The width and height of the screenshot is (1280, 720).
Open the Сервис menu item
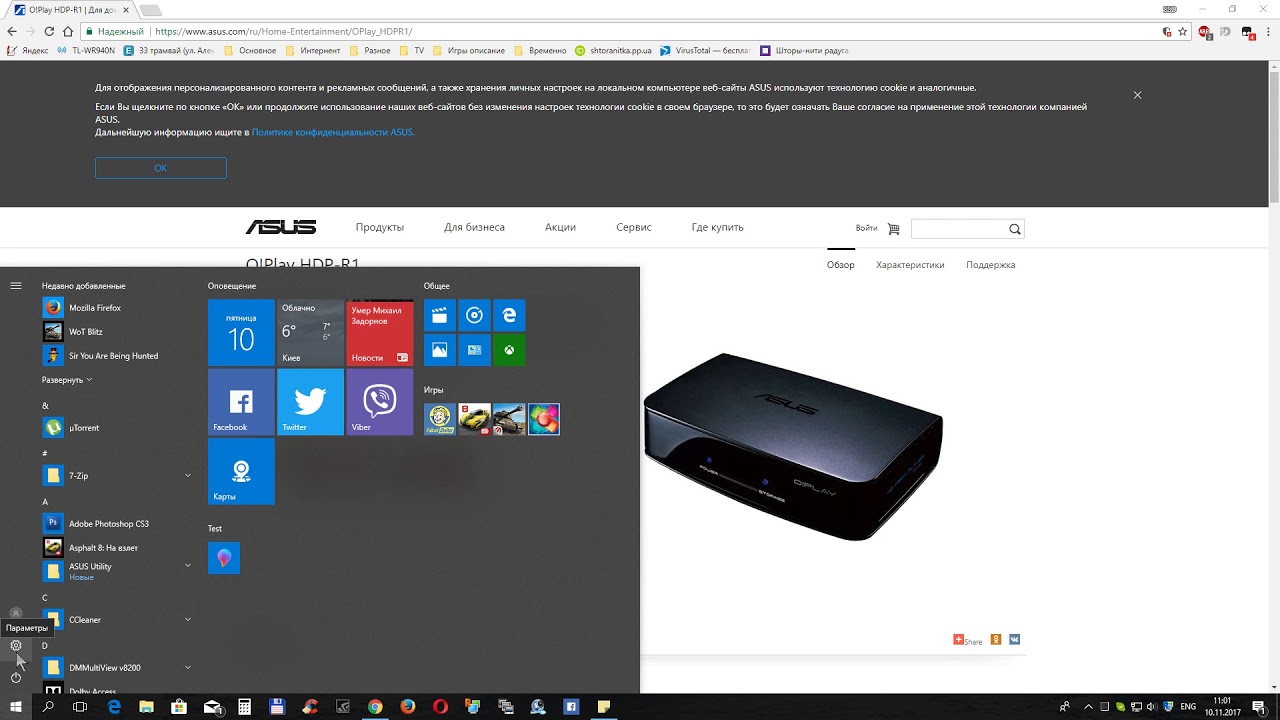click(634, 227)
